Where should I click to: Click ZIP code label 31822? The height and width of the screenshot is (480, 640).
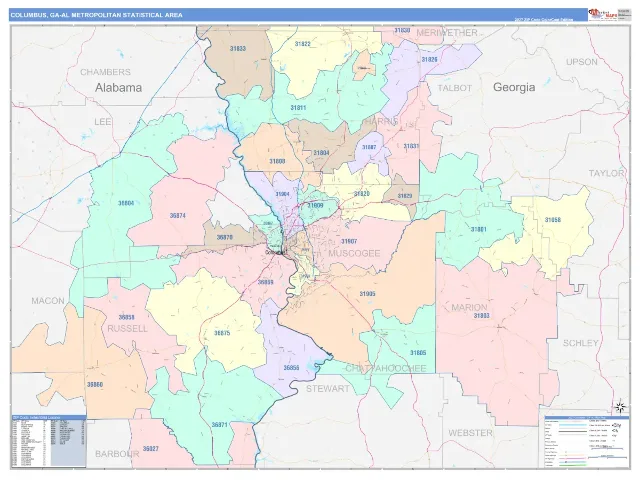(302, 44)
